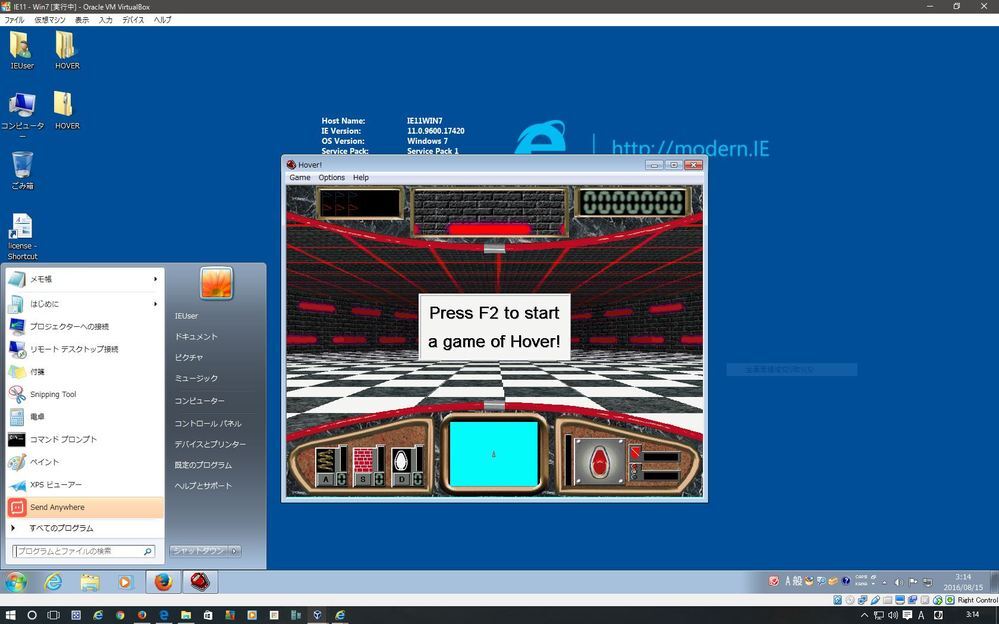
Task: Open Microsoft Edge on host taskbar
Action: [x=164, y=615]
